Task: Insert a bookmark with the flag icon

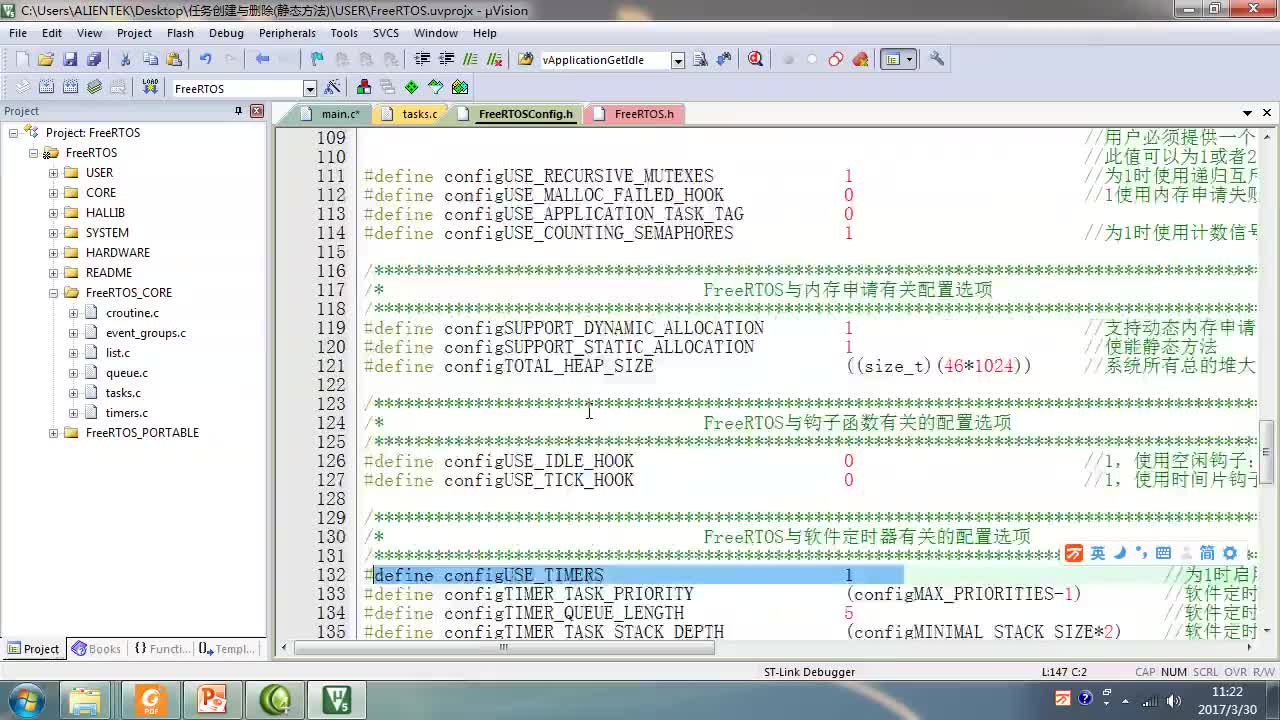Action: [317, 59]
